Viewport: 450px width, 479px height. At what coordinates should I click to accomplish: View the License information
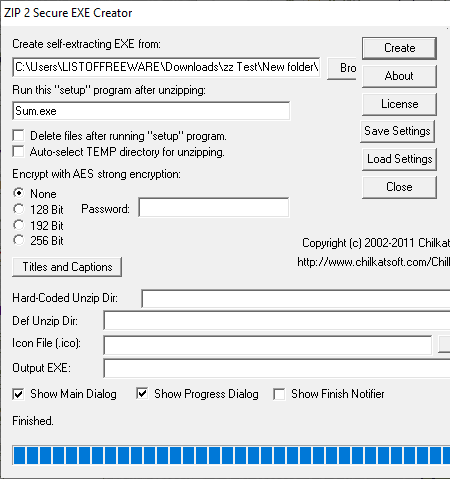[399, 104]
